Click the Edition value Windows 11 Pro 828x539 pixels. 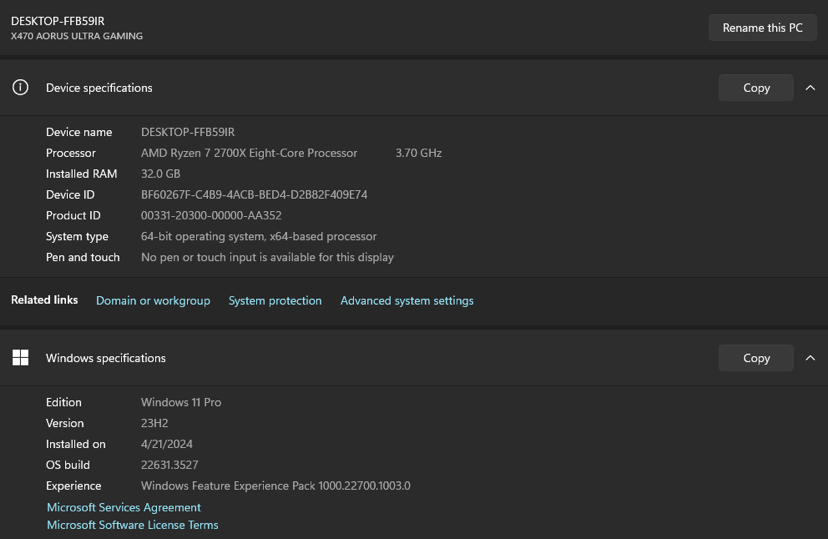point(181,402)
